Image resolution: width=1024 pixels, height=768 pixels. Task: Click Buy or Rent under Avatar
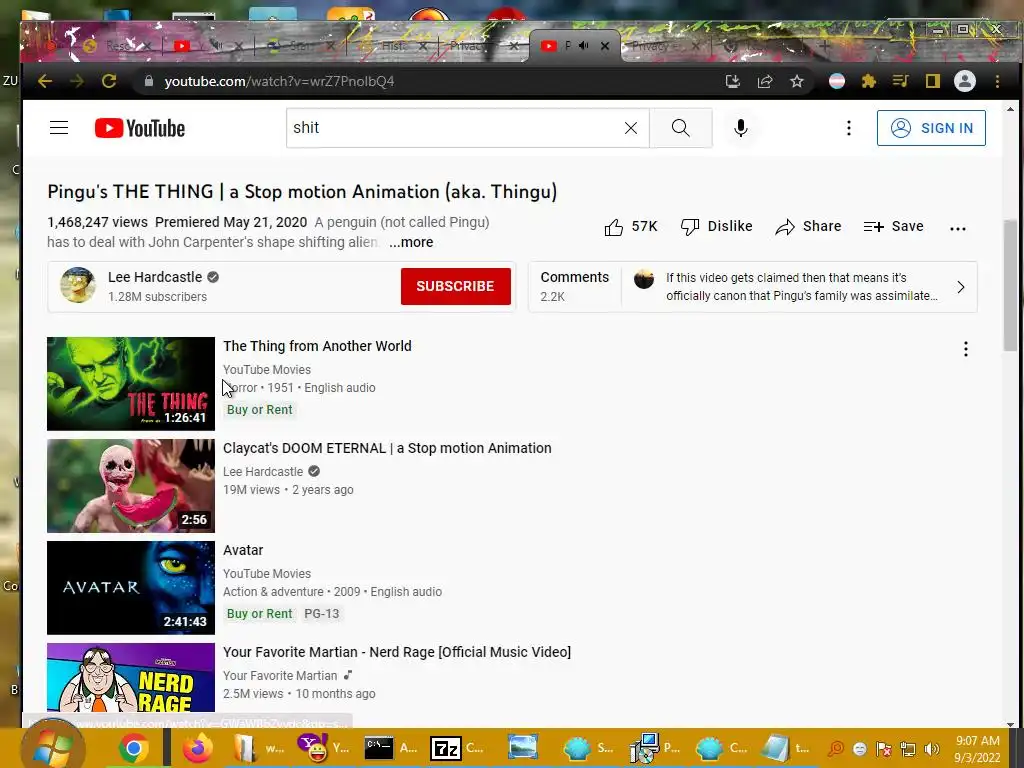(260, 613)
